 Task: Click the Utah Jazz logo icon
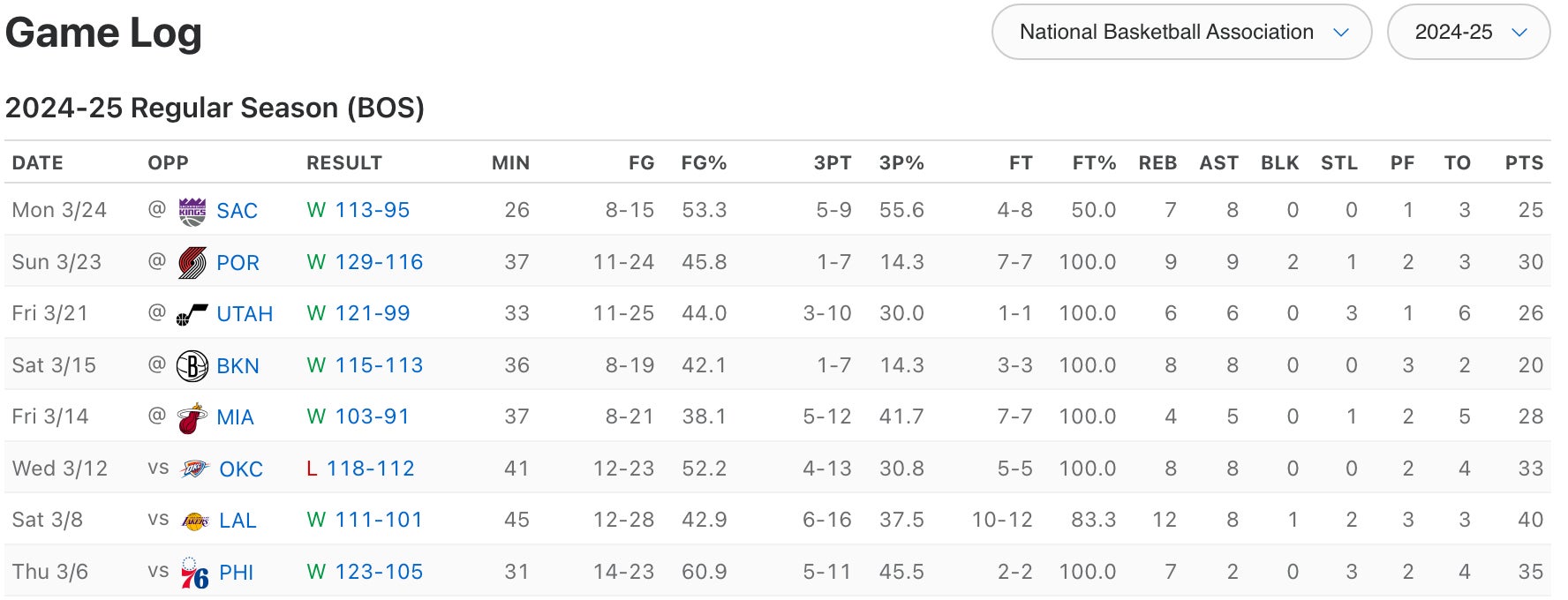[x=192, y=314]
